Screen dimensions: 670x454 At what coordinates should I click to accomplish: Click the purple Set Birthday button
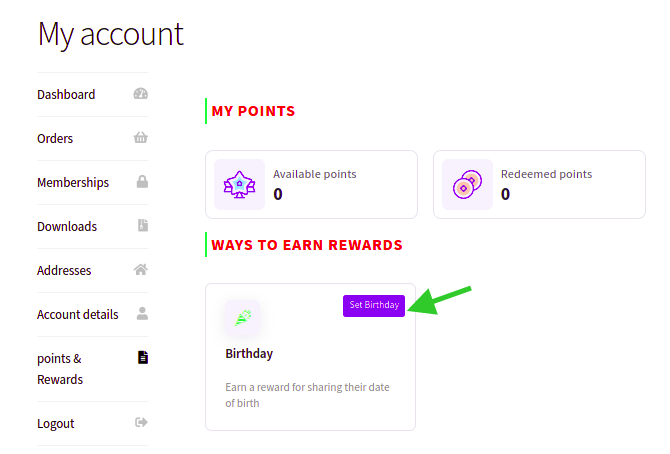point(374,306)
